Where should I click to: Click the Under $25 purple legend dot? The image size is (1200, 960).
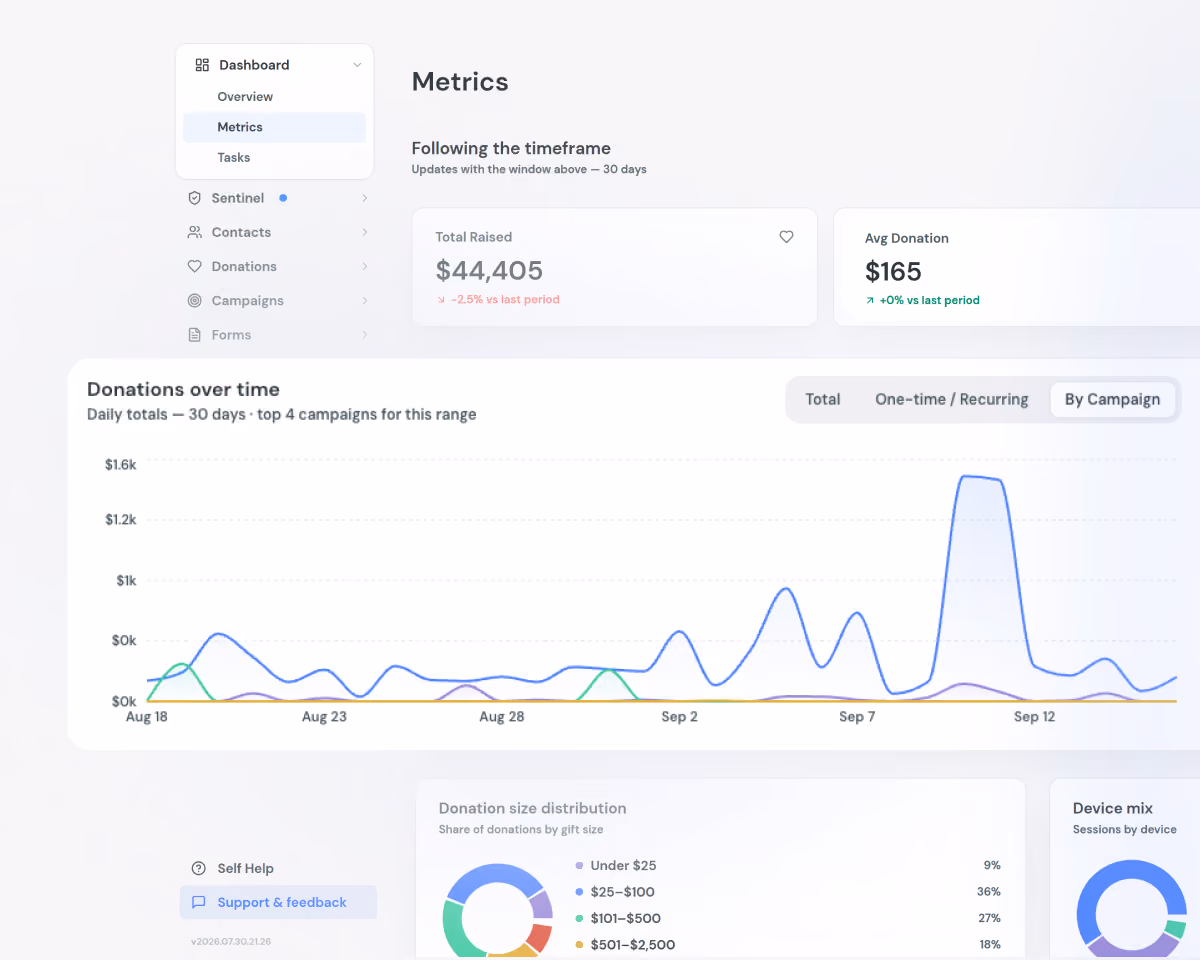[x=580, y=866]
